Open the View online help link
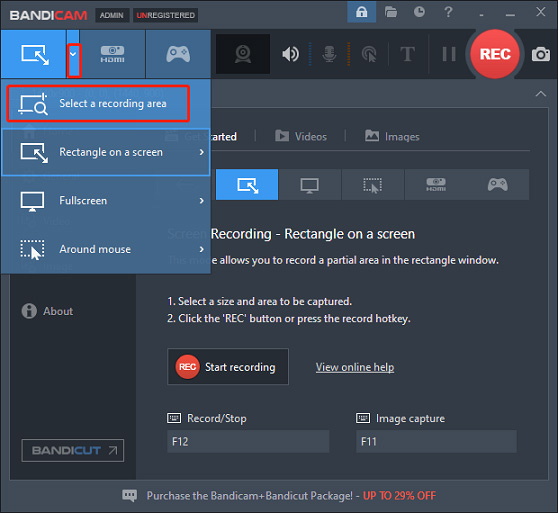This screenshot has width=558, height=513. 355,367
